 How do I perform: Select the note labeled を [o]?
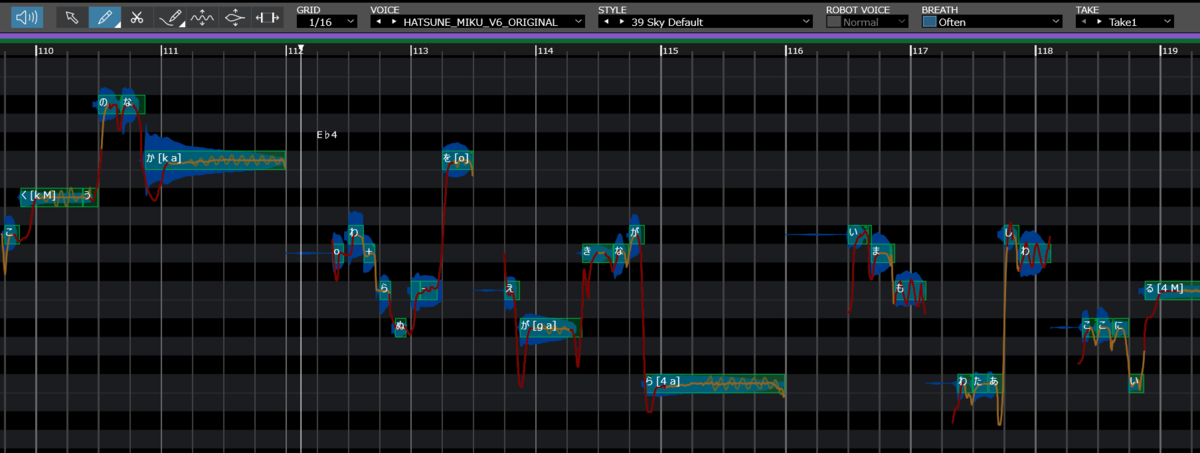coord(457,158)
